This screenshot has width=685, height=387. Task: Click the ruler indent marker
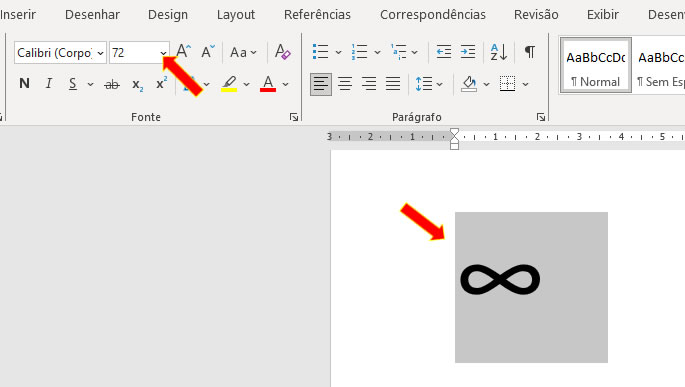[x=454, y=139]
